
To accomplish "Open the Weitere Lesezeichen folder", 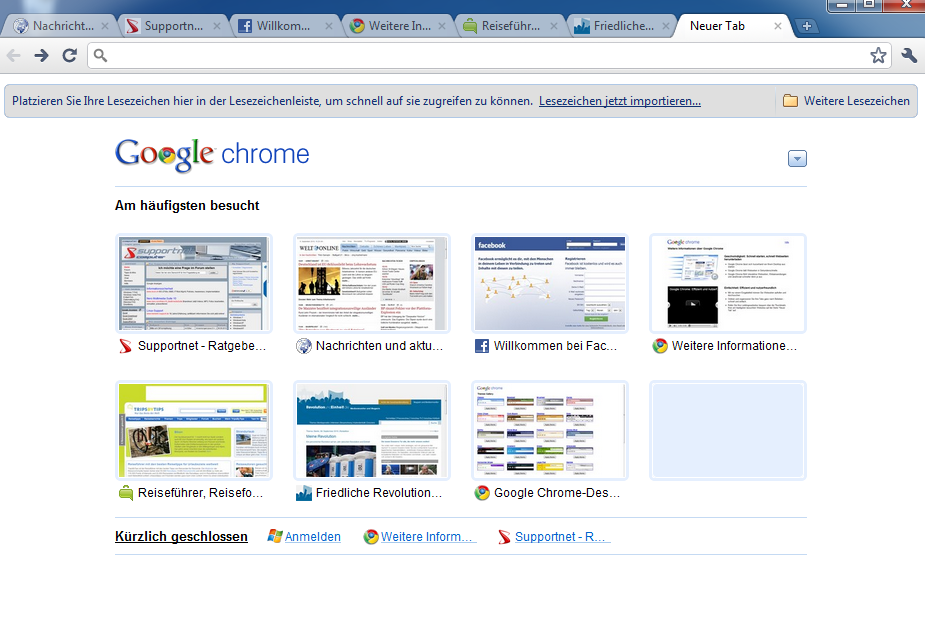I will coord(846,101).
